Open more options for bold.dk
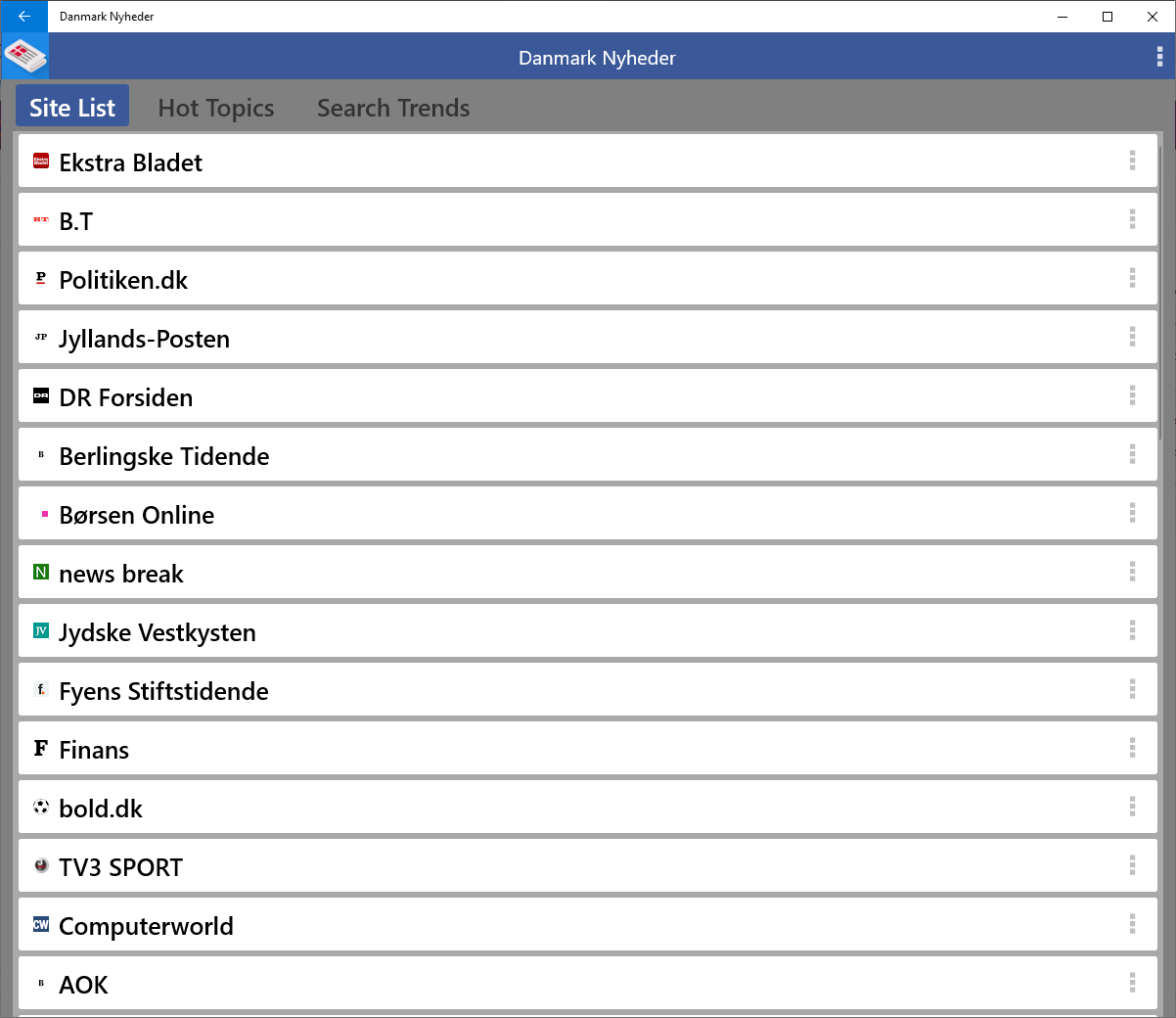 tap(1132, 807)
